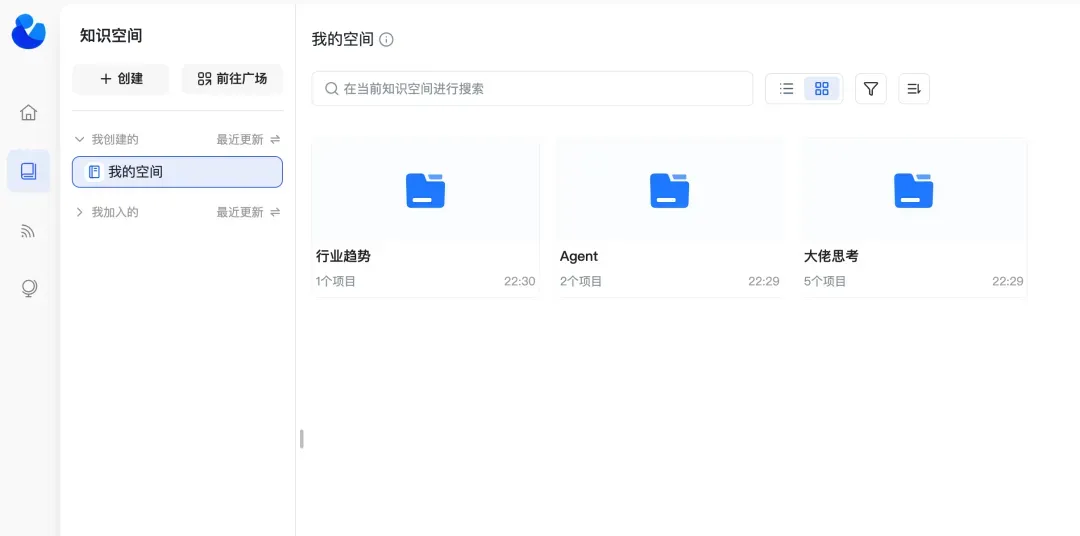Click the blue app logo
1080x536 pixels.
pos(29,32)
